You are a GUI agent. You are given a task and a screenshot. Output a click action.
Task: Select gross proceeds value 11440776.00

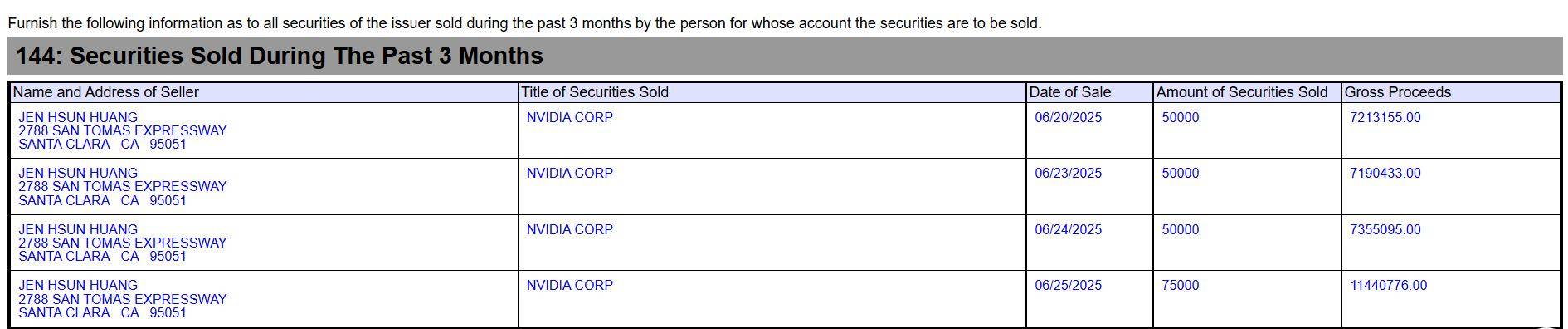(1389, 286)
